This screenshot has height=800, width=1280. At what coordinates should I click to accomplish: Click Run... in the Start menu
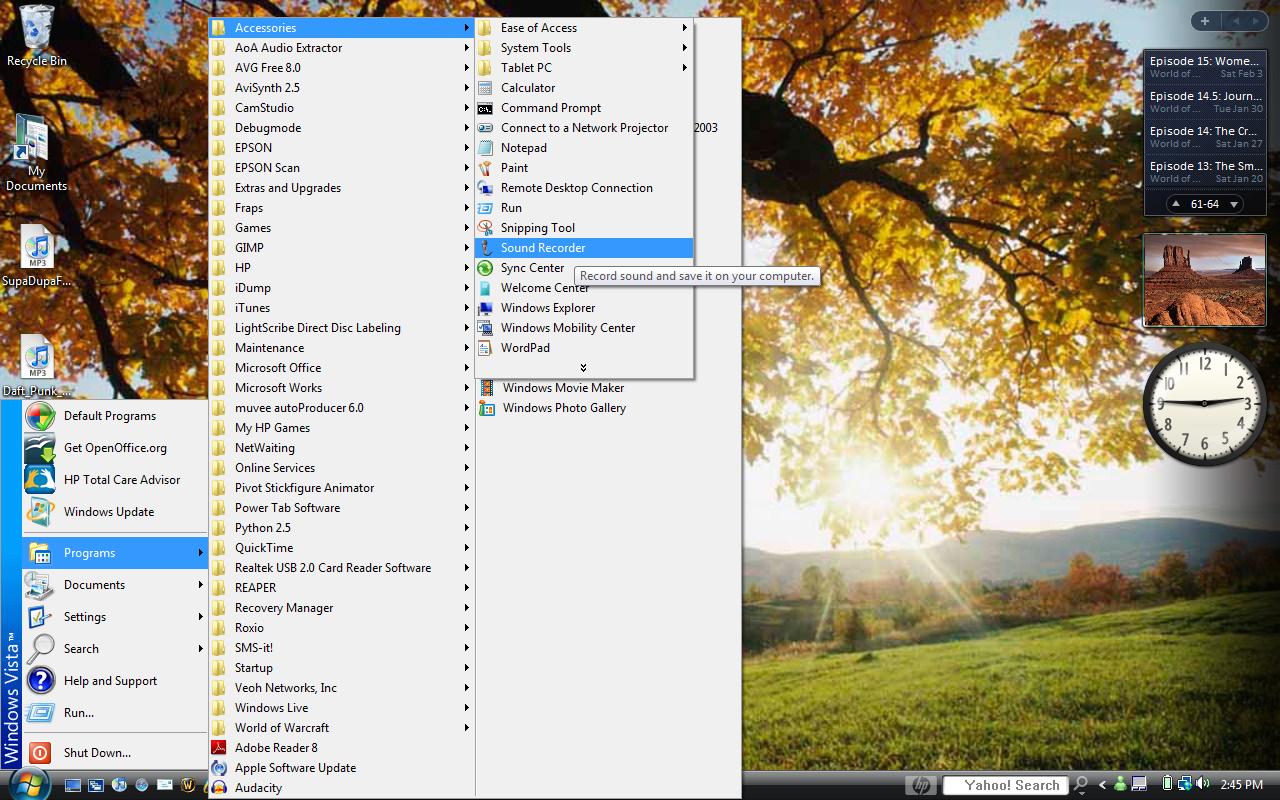tap(115, 713)
